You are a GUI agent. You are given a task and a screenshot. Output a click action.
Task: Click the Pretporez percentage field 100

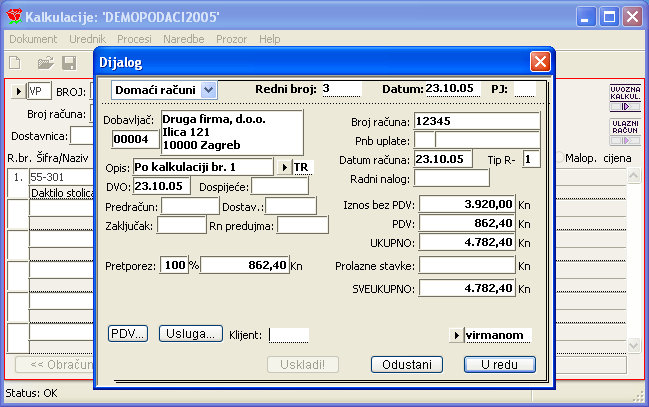click(174, 265)
